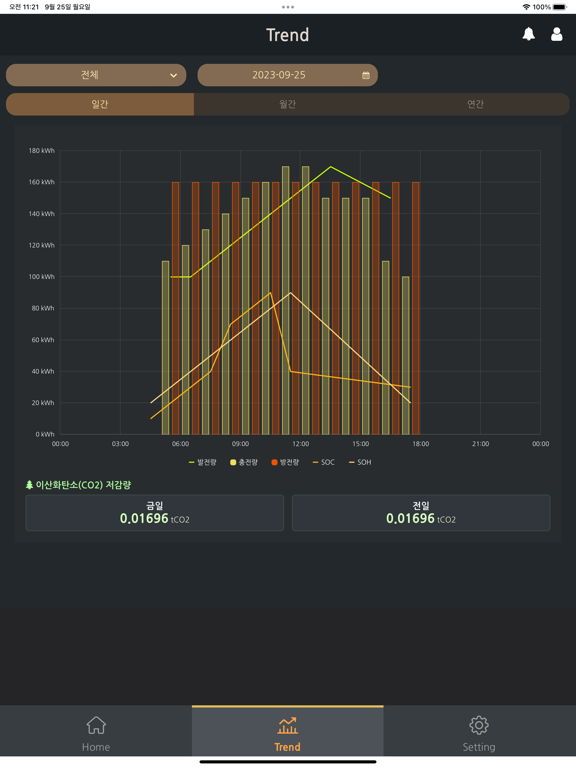Click the 06:00 time axis label
The width and height of the screenshot is (576, 768).
(x=180, y=444)
